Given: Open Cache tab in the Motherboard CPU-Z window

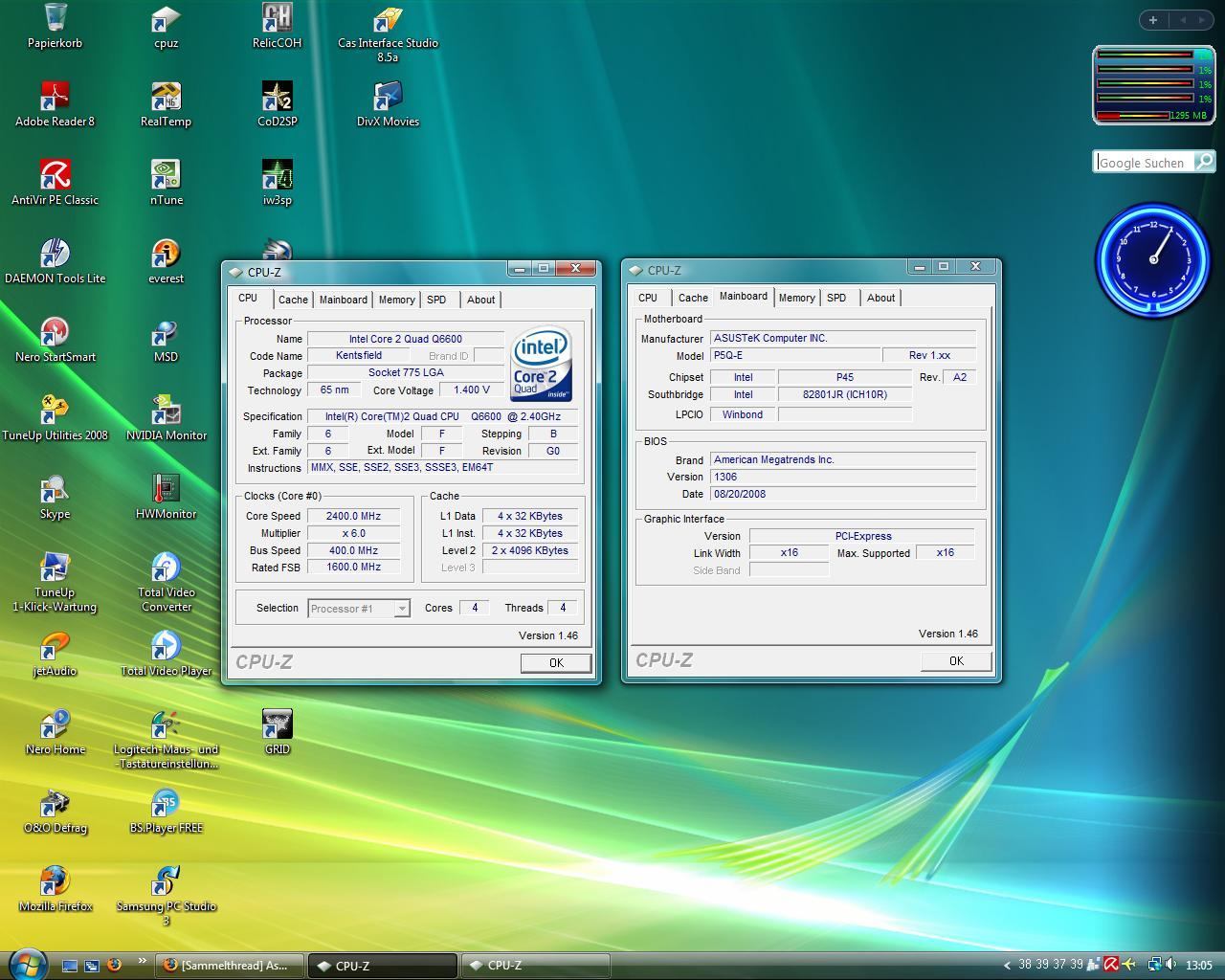Looking at the screenshot, I should click(693, 298).
